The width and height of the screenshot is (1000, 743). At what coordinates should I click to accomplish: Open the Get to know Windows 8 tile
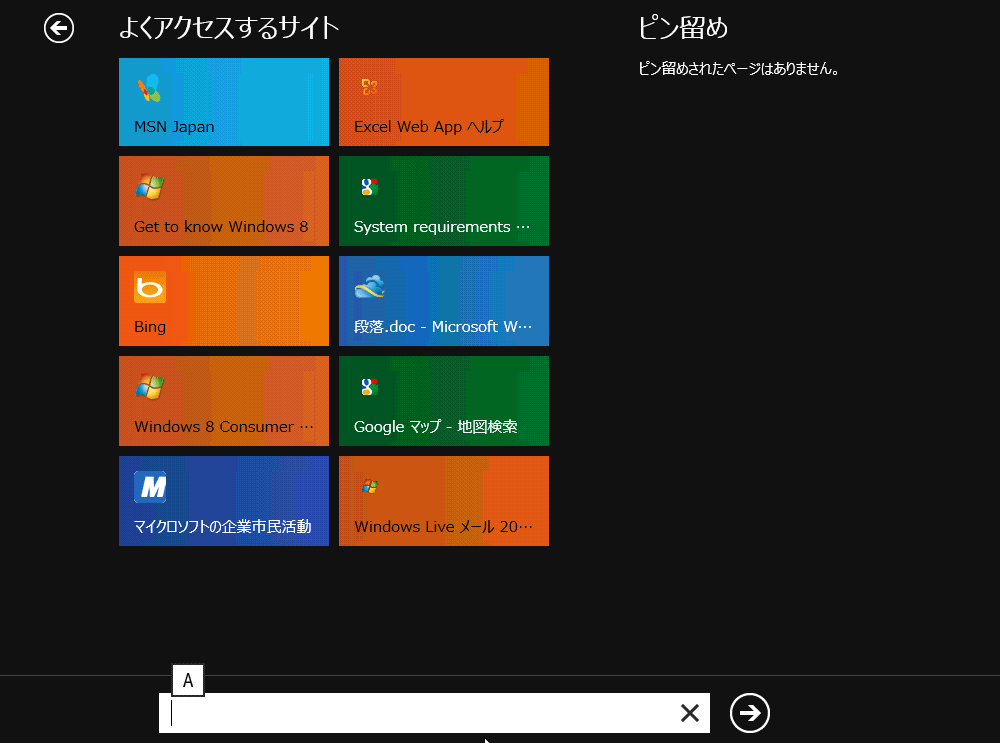point(224,201)
